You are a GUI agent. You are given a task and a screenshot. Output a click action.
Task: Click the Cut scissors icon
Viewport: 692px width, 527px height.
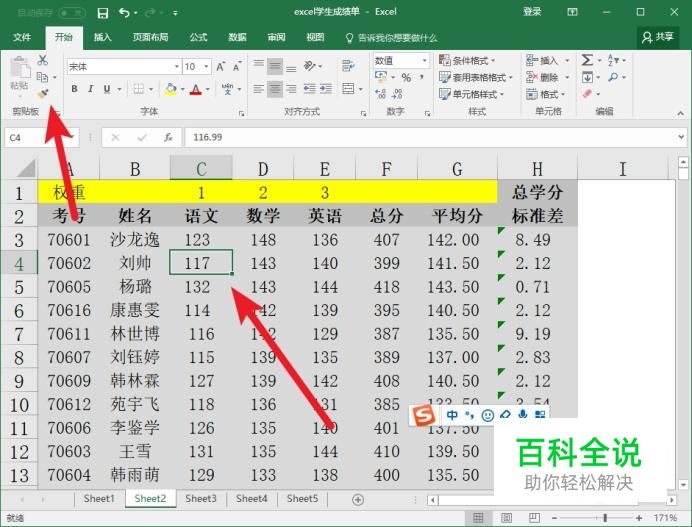click(x=42, y=60)
